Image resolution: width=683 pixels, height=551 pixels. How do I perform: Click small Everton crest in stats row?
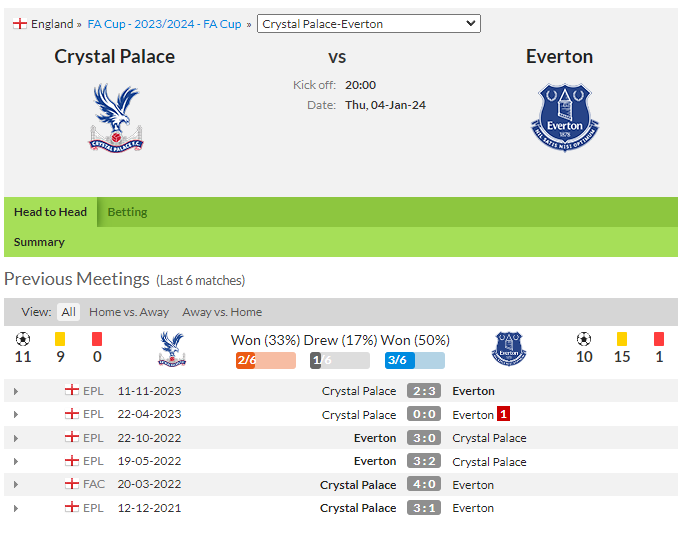508,349
